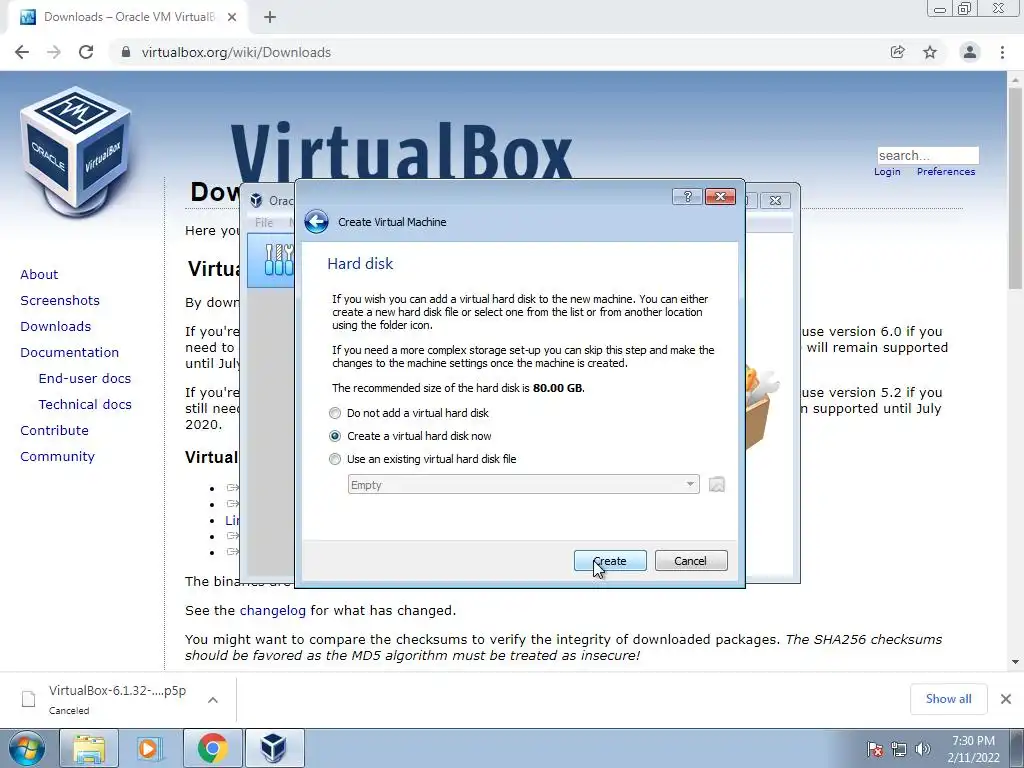1024x768 pixels.
Task: Click the Preferences link
Action: tap(946, 172)
